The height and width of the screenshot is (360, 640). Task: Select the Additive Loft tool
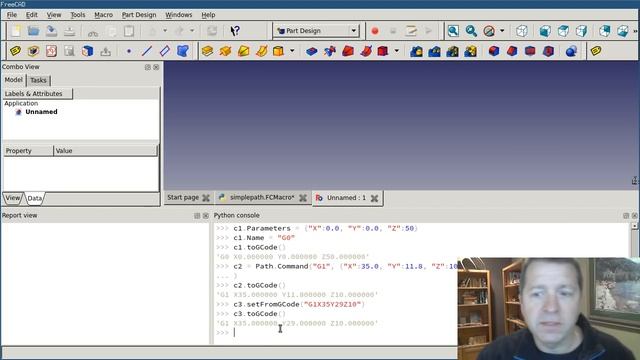pos(243,51)
